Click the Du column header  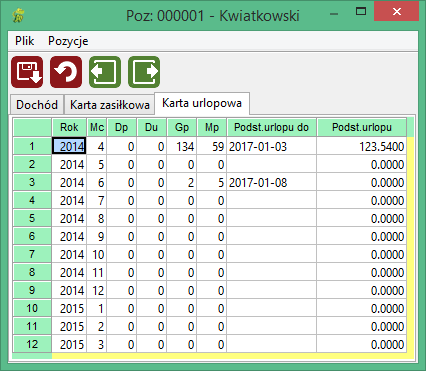151,127
